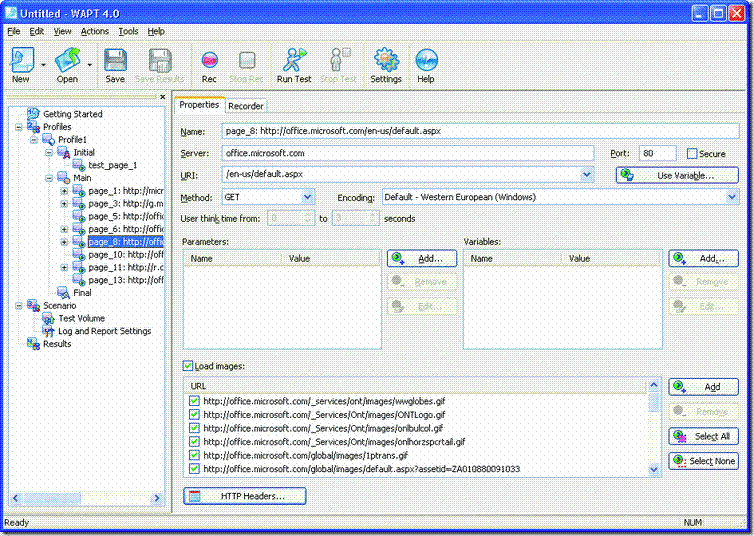The width and height of the screenshot is (754, 536).
Task: Uncheck the default.aspx?assetid image URL
Action: [x=194, y=468]
